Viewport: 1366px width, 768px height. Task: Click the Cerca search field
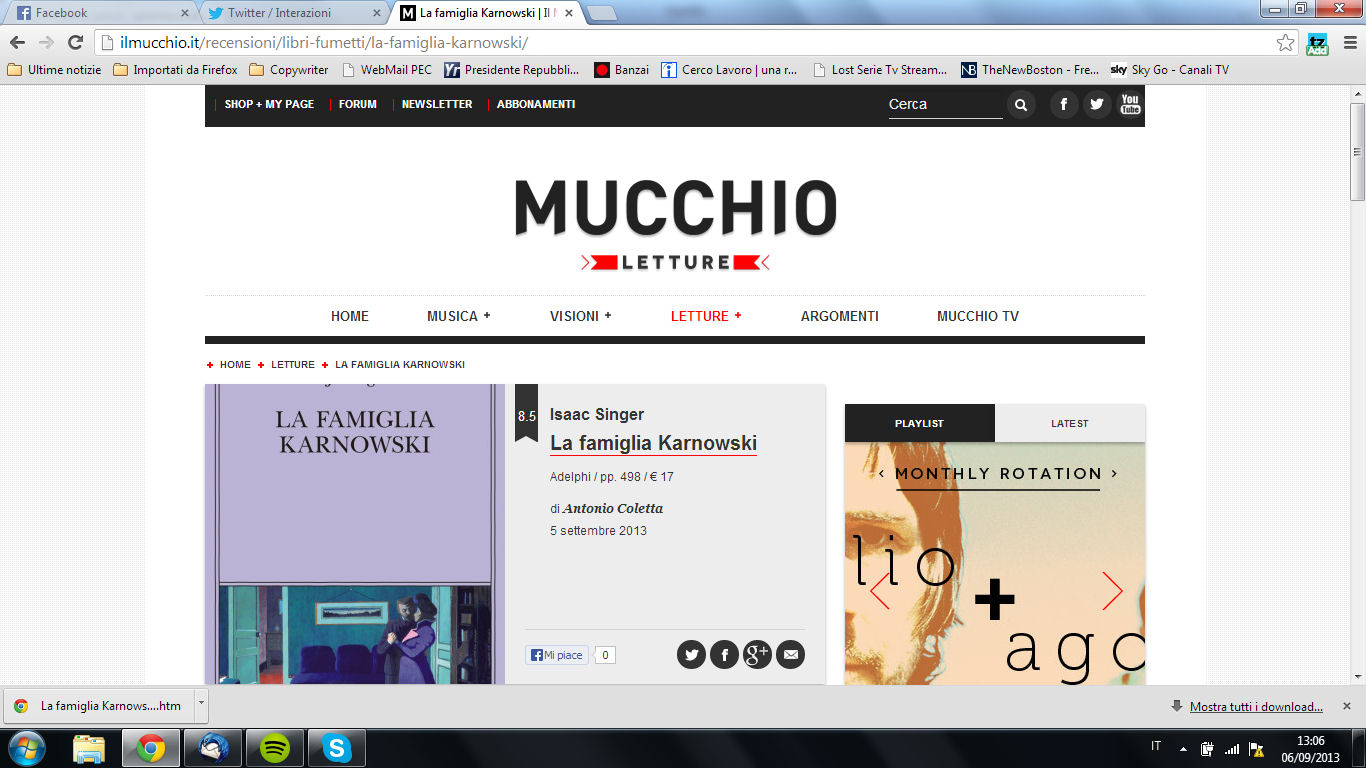(x=944, y=105)
